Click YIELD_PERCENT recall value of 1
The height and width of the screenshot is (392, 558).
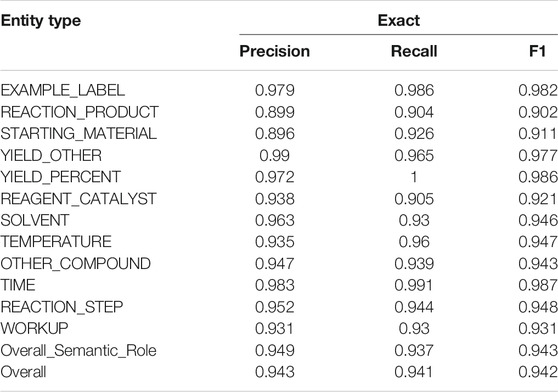point(414,177)
